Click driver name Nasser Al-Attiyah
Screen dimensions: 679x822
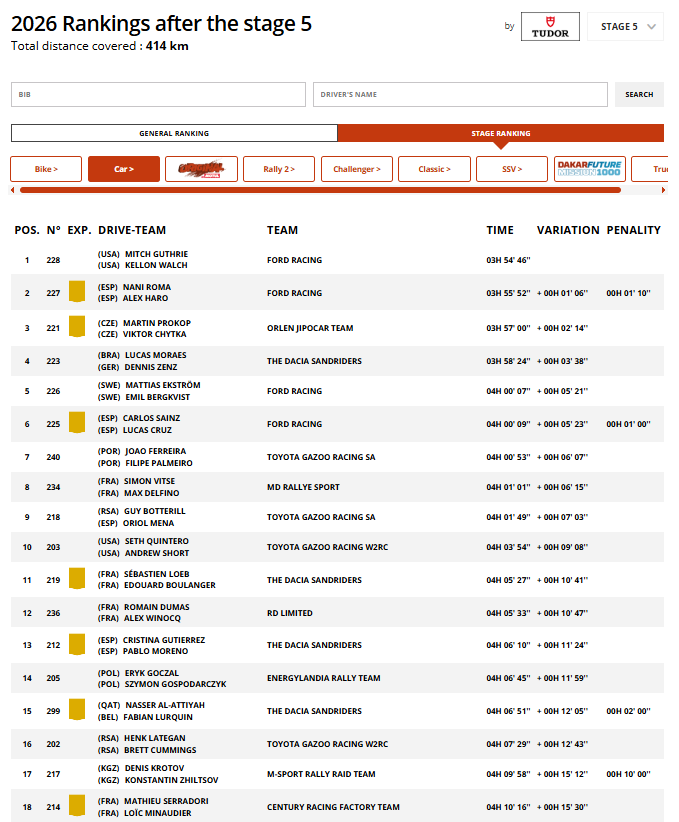(165, 705)
